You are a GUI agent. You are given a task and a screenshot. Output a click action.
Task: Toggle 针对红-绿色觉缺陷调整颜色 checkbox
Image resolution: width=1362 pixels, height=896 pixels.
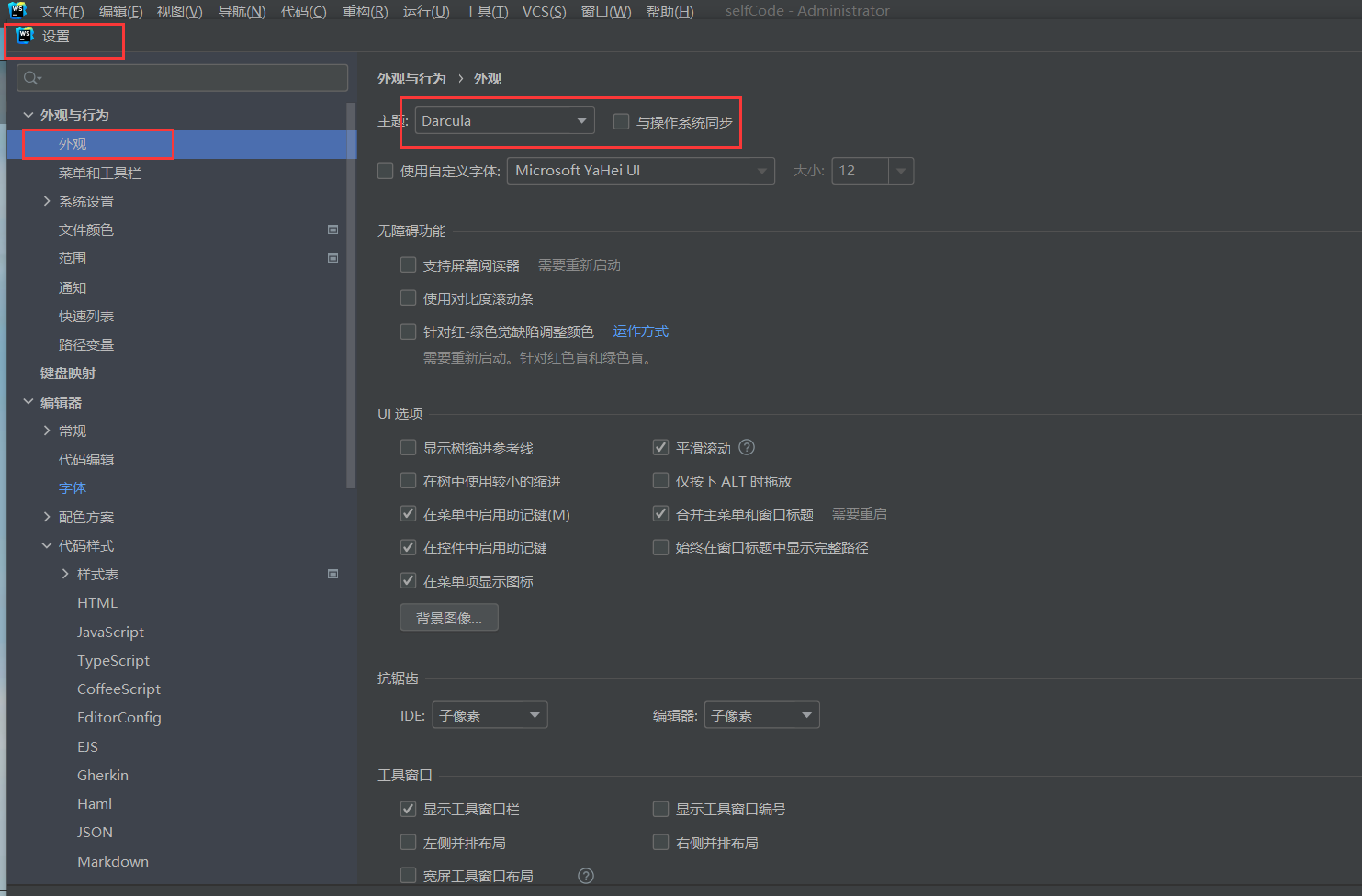(x=409, y=331)
